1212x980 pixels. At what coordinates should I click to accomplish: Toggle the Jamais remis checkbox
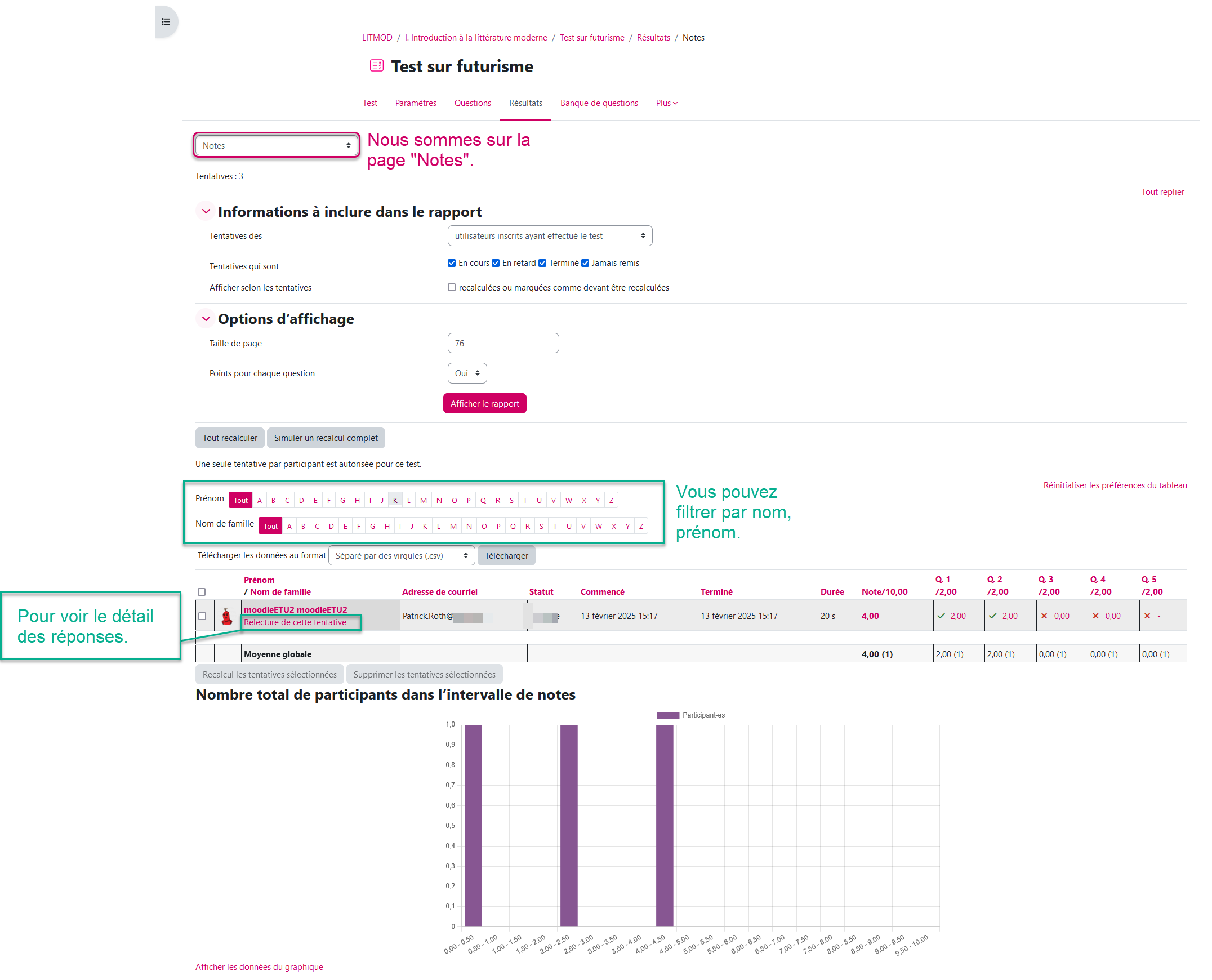tap(585, 263)
